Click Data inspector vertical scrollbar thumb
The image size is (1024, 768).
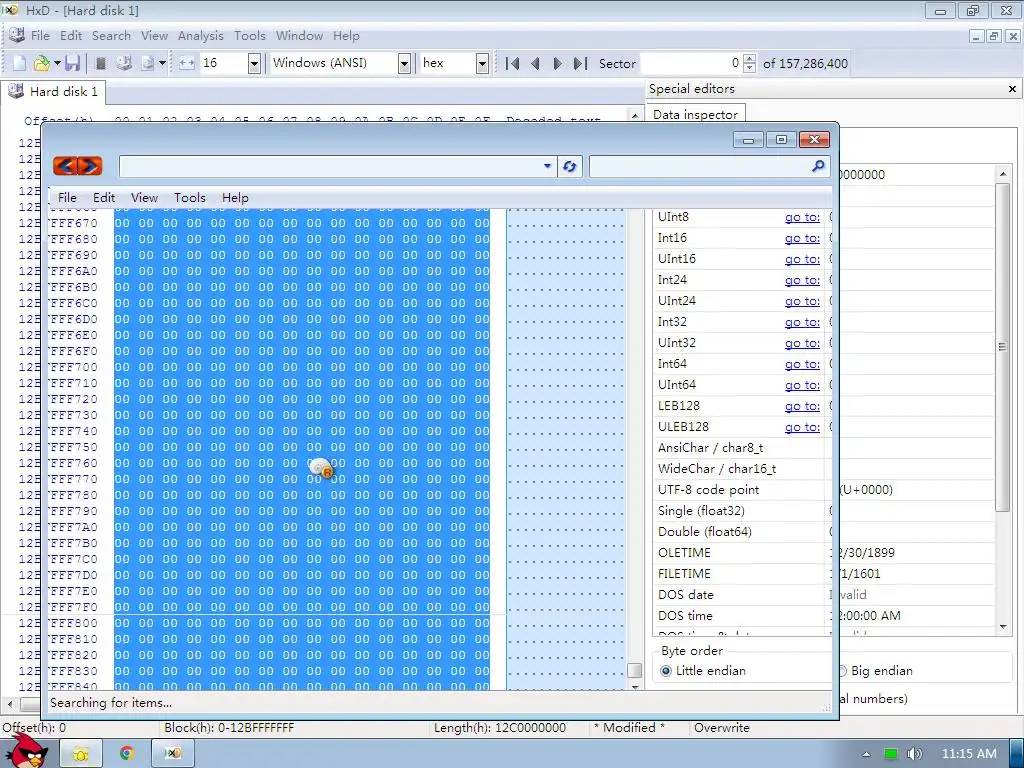tap(1002, 347)
